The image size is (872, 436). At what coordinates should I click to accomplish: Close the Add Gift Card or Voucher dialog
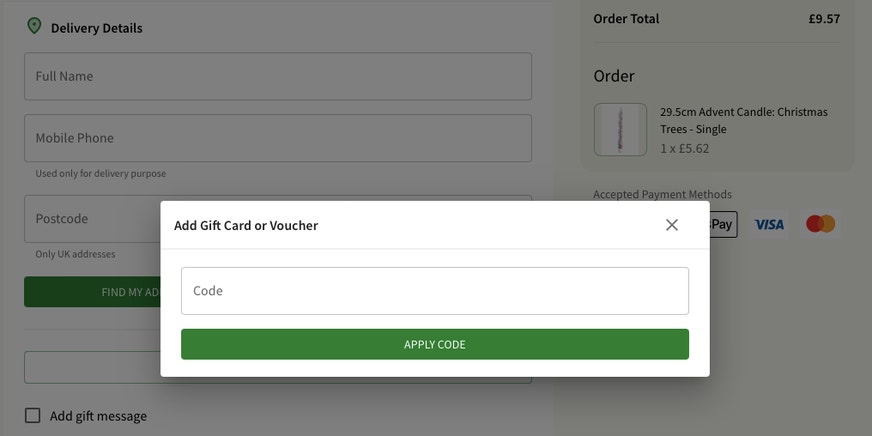(672, 225)
